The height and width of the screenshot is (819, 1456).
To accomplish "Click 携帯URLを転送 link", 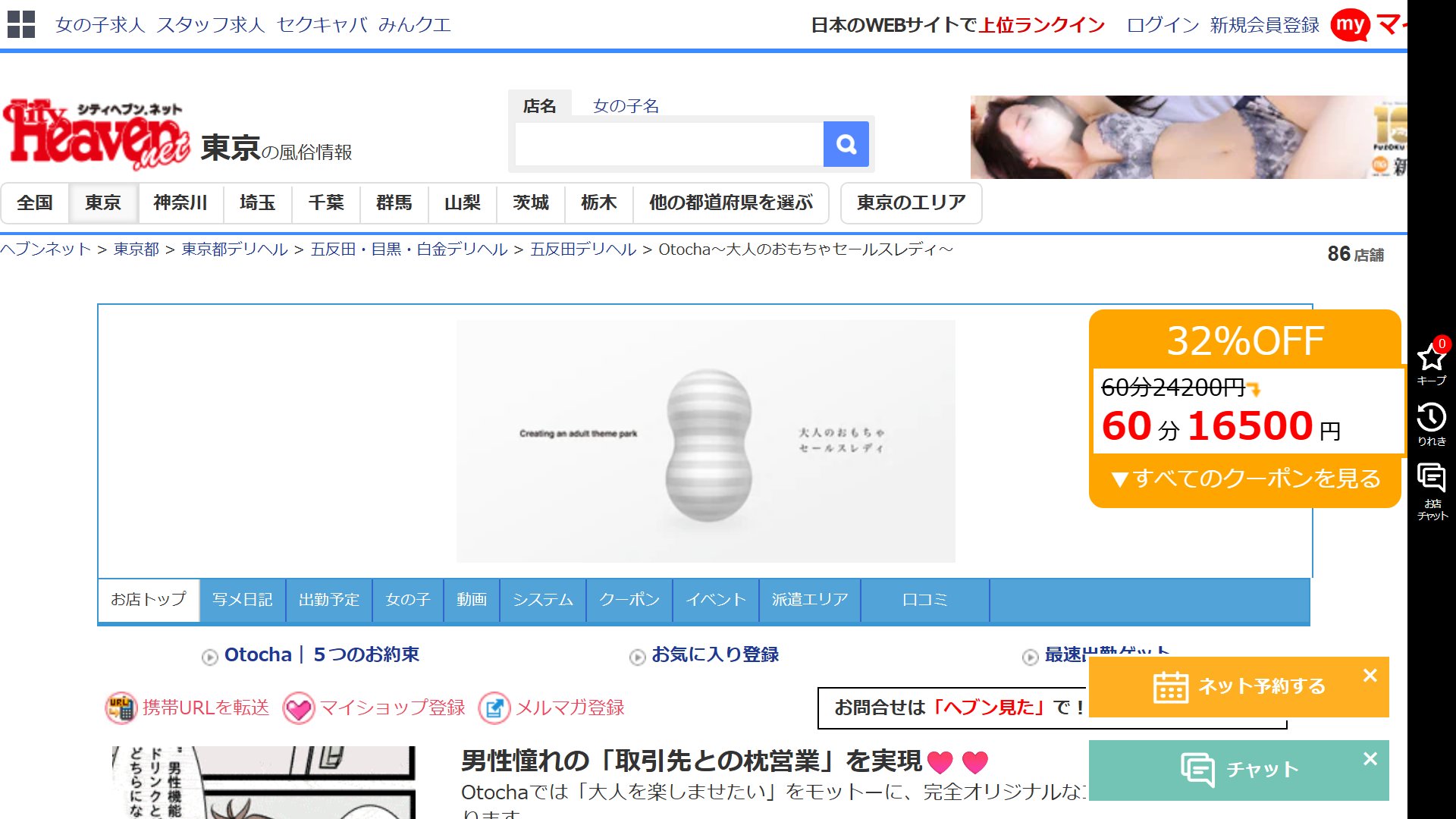I will tap(206, 708).
